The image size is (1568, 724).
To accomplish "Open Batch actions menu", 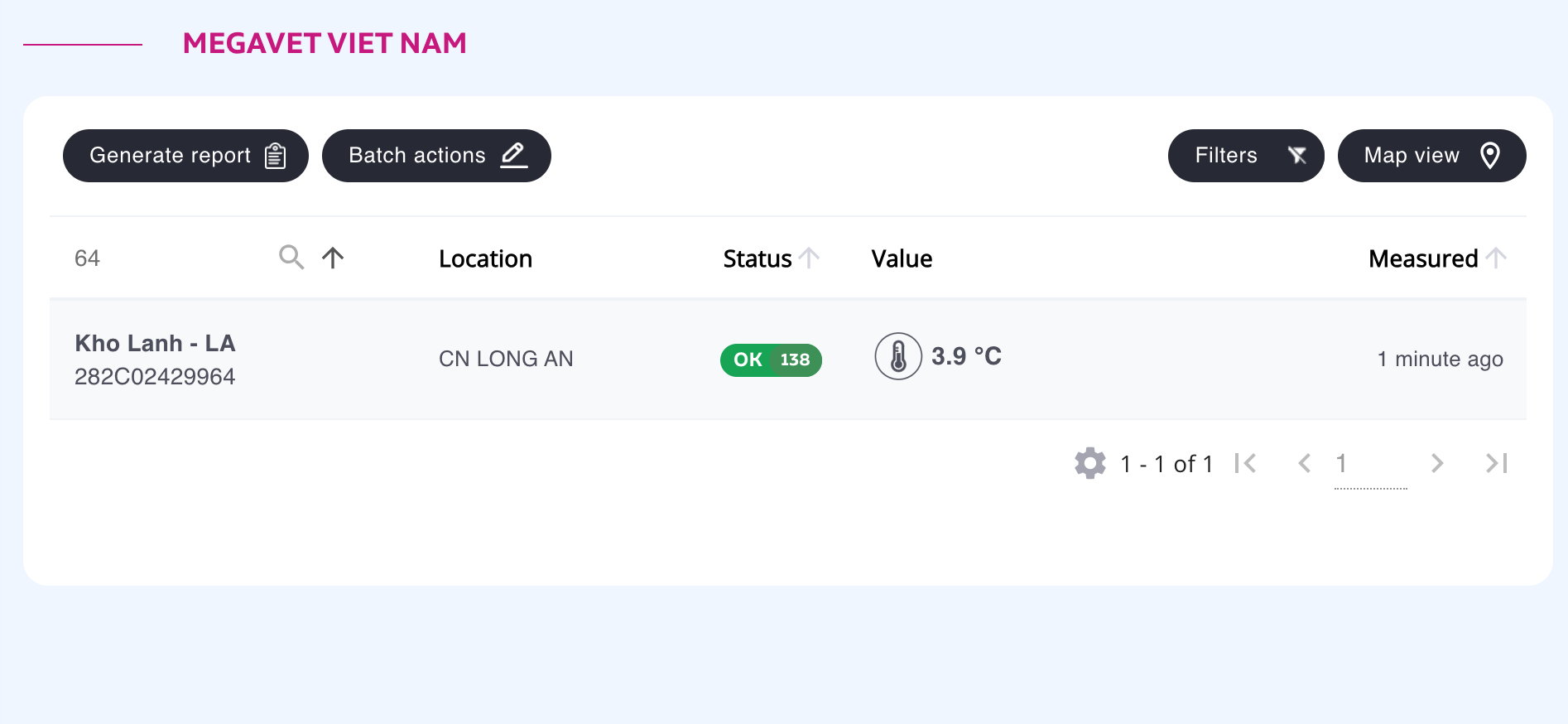I will coord(436,156).
